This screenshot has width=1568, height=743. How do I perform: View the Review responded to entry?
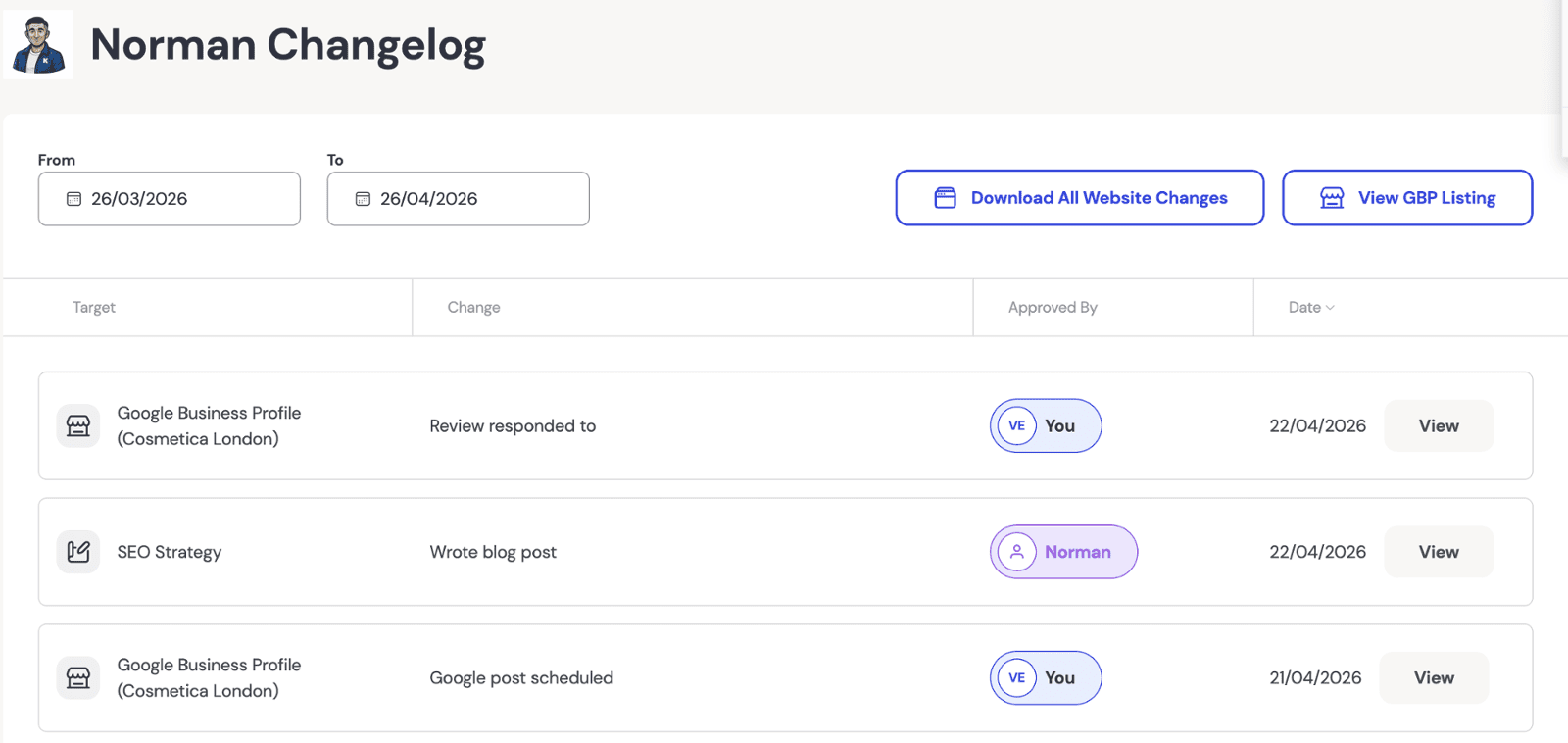pos(1439,426)
